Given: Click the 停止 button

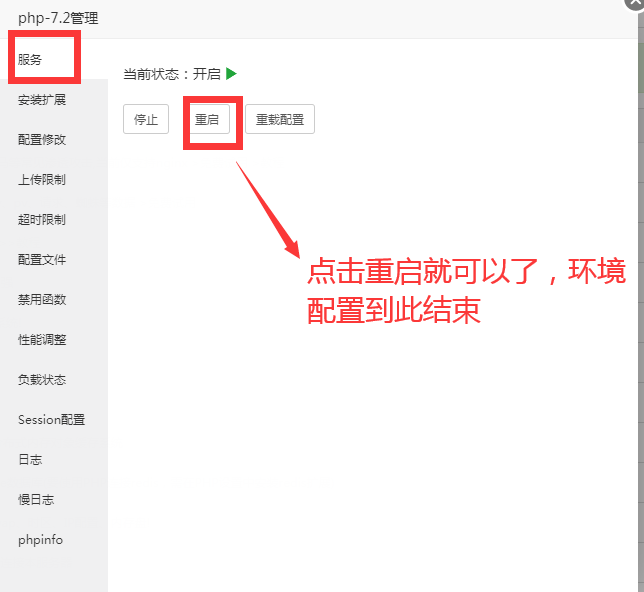Looking at the screenshot, I should click(x=146, y=119).
